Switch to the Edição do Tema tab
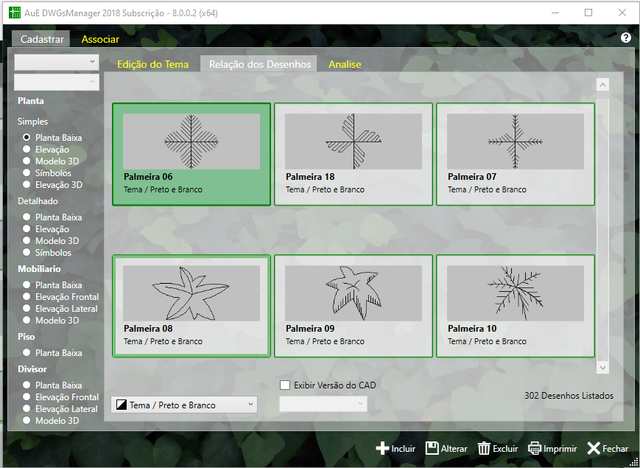Image resolution: width=640 pixels, height=468 pixels. pyautogui.click(x=152, y=64)
